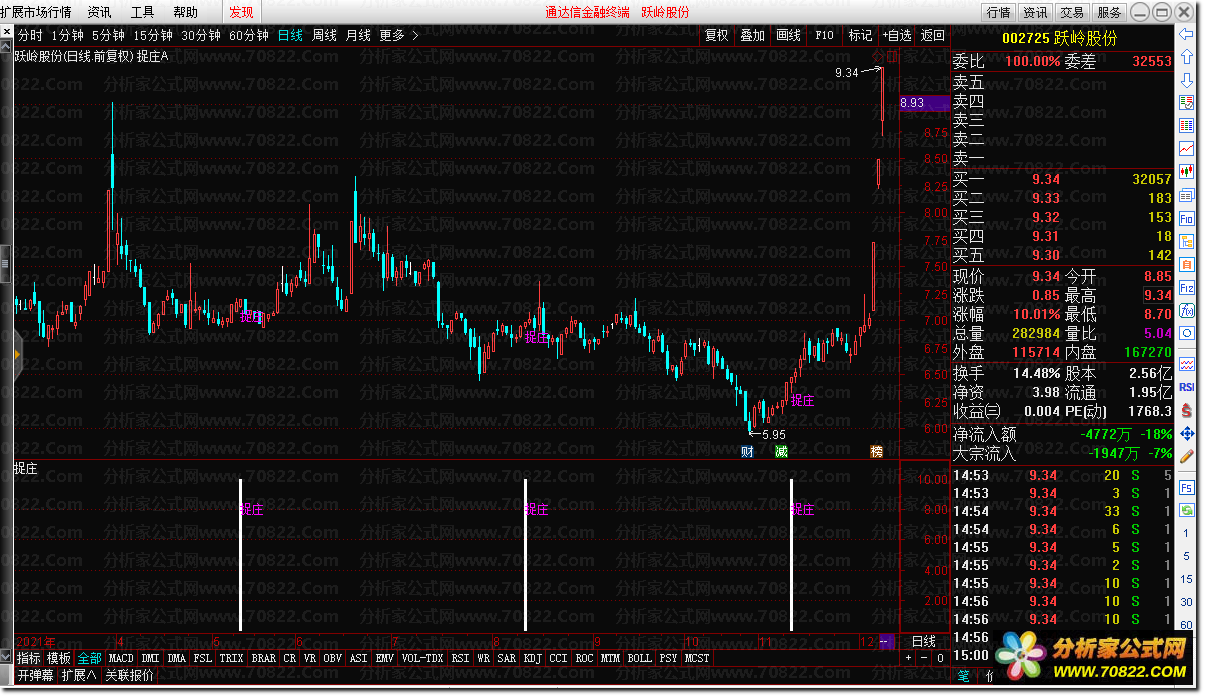This screenshot has width=1205, height=696.
Task: Click the 榜 marker below the chart
Action: (x=876, y=452)
